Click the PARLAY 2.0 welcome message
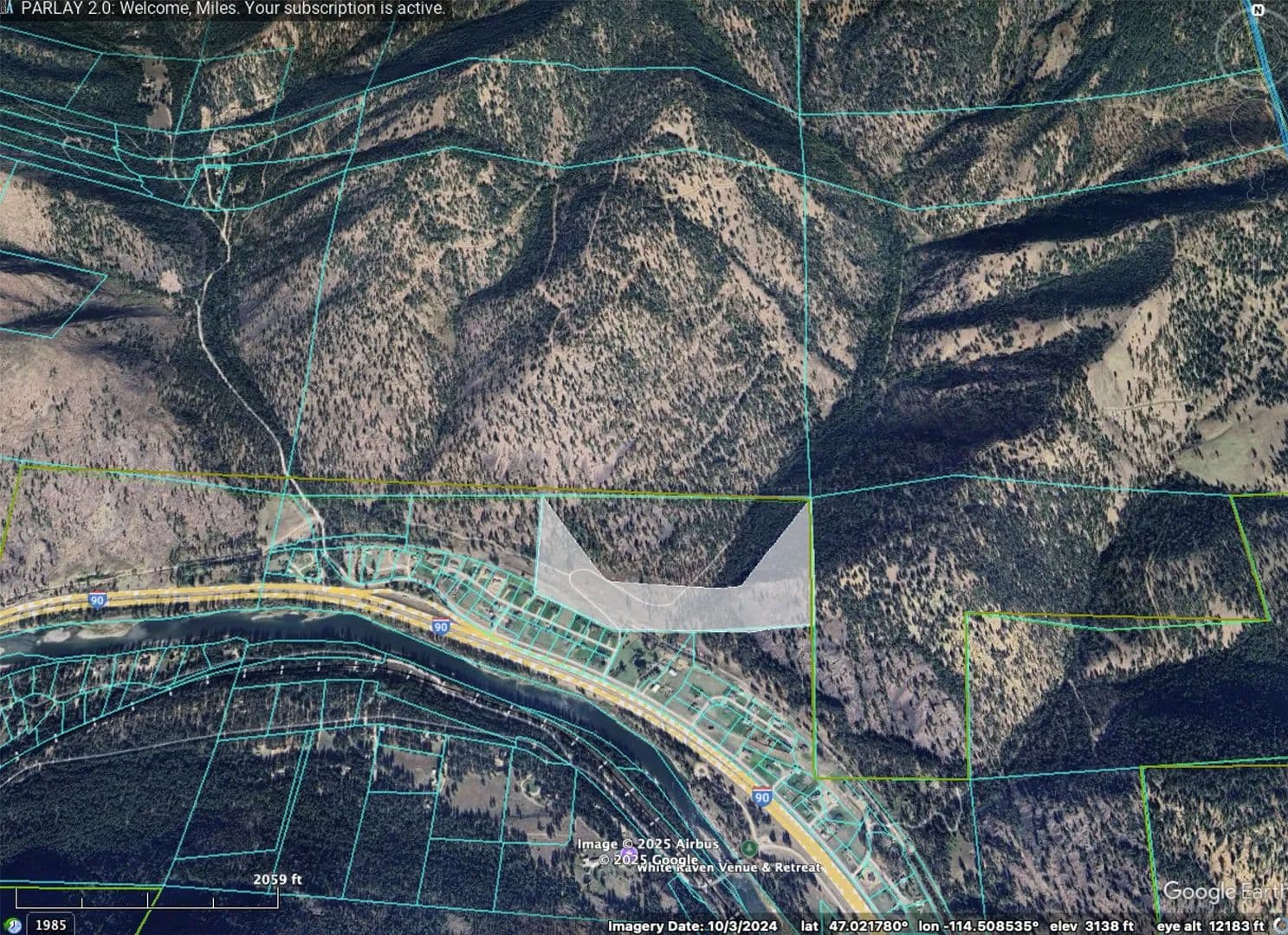The image size is (1288, 935). (231, 9)
